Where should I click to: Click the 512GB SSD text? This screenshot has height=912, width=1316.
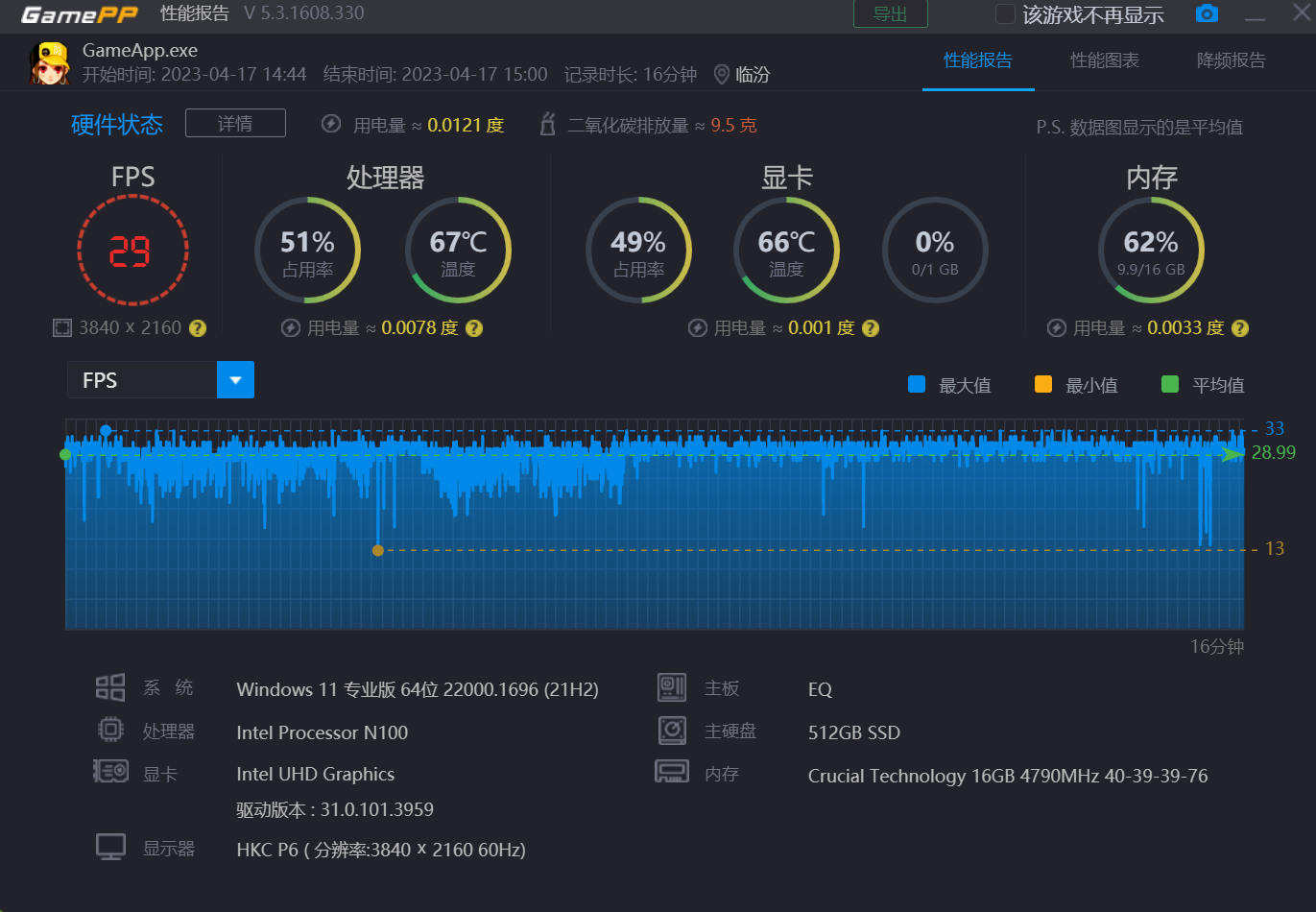point(854,732)
